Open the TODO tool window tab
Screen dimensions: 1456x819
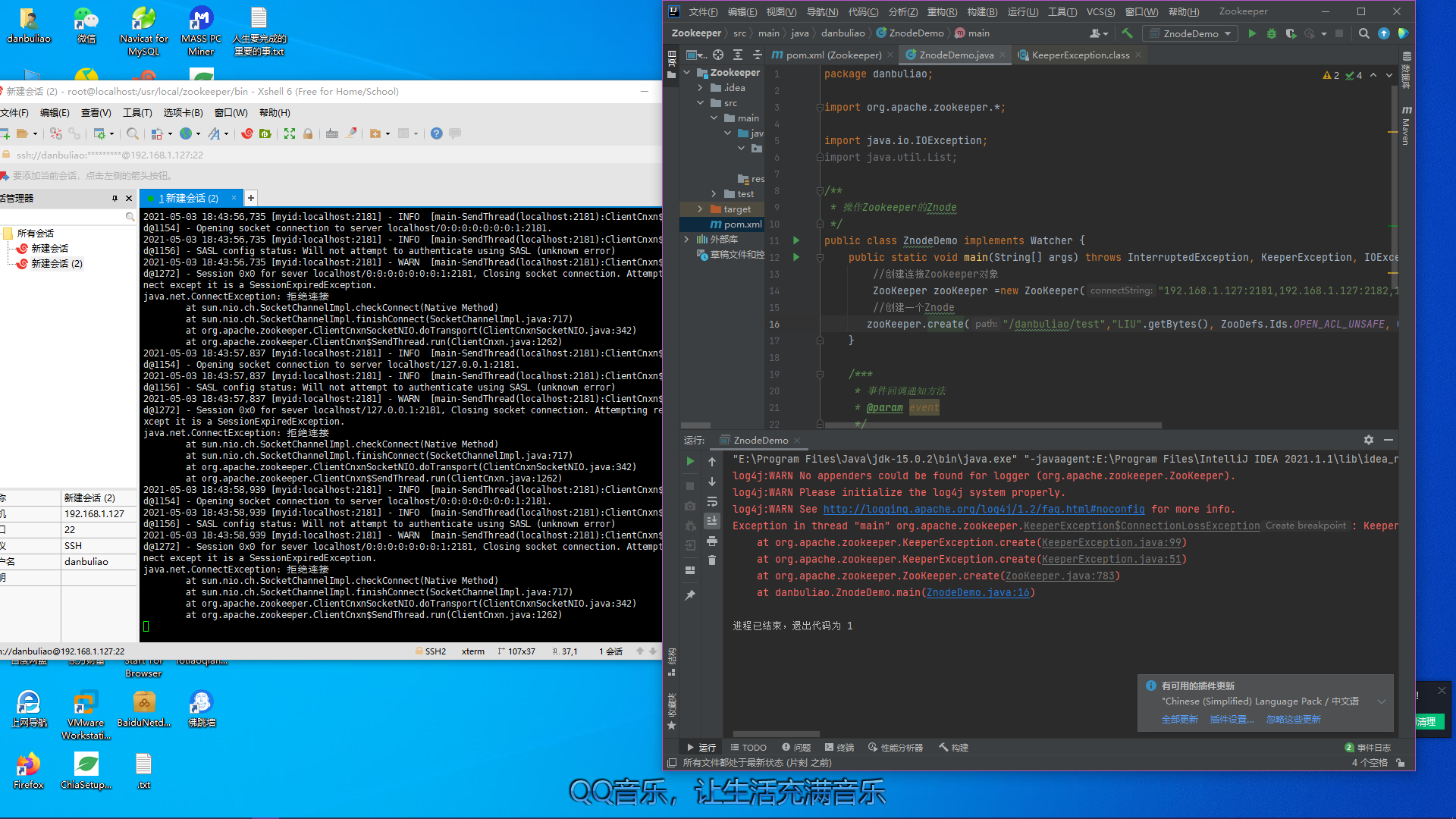click(x=748, y=748)
